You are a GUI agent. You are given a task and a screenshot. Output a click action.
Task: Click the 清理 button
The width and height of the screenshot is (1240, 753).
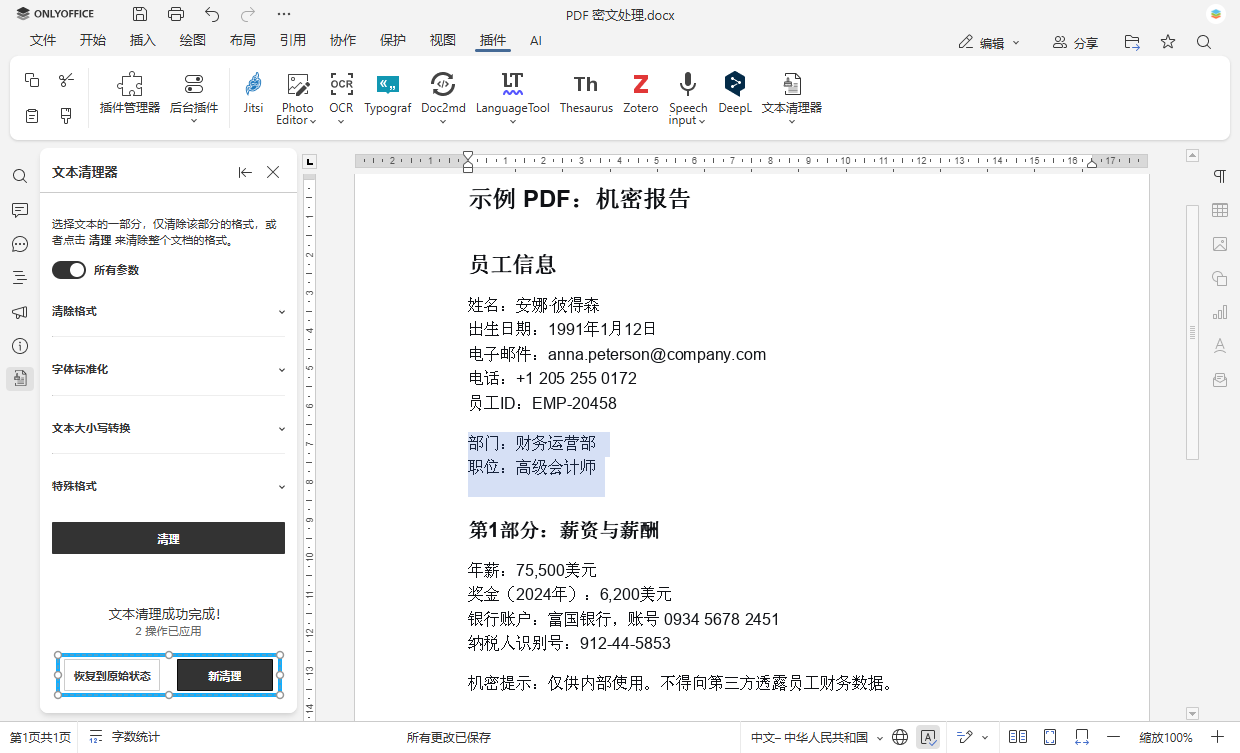pyautogui.click(x=168, y=538)
